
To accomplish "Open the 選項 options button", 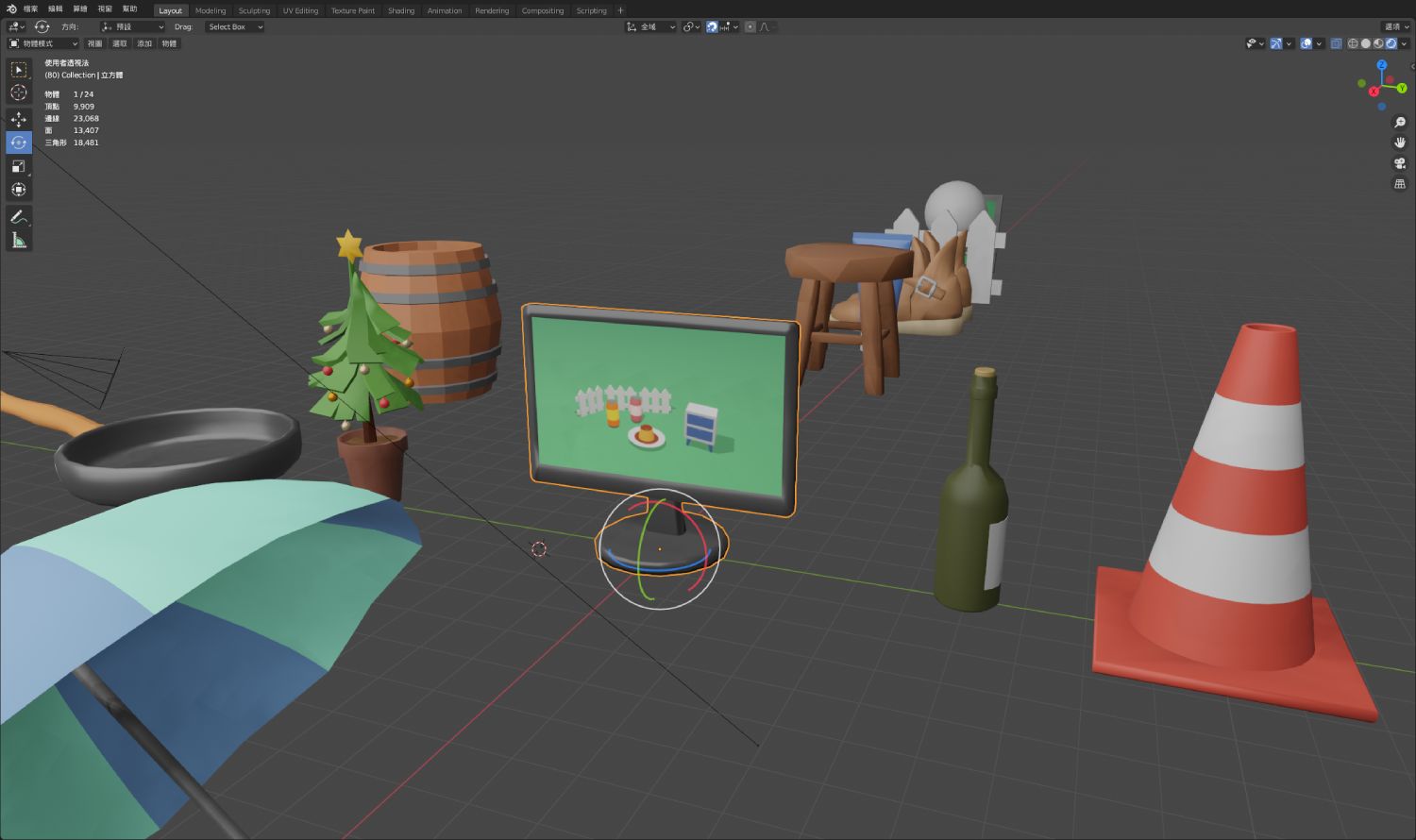I will click(x=1396, y=26).
